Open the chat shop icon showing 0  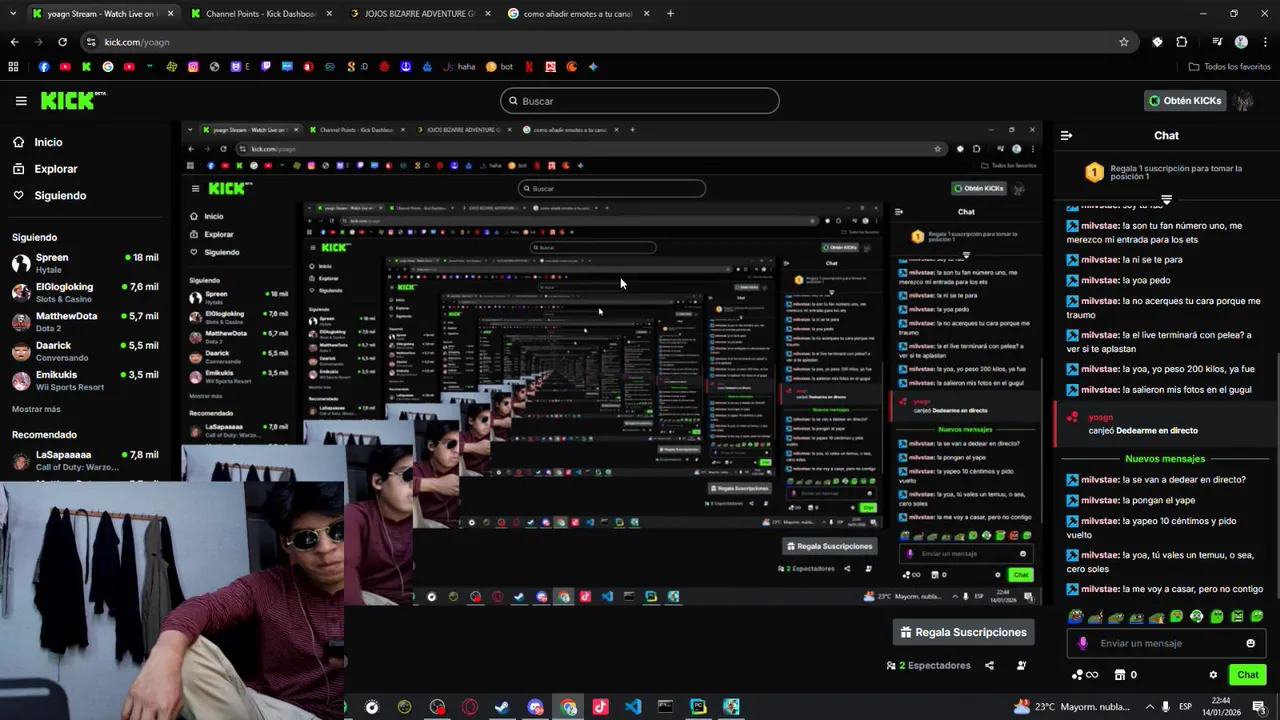[1125, 675]
